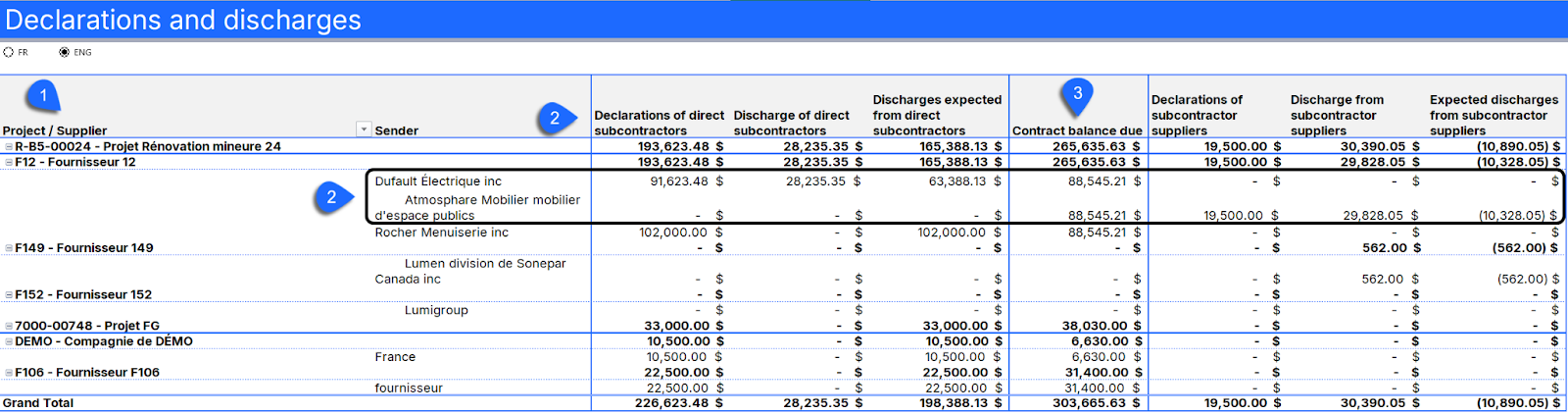
Task: Select the FR language radio button
Action: (9, 52)
